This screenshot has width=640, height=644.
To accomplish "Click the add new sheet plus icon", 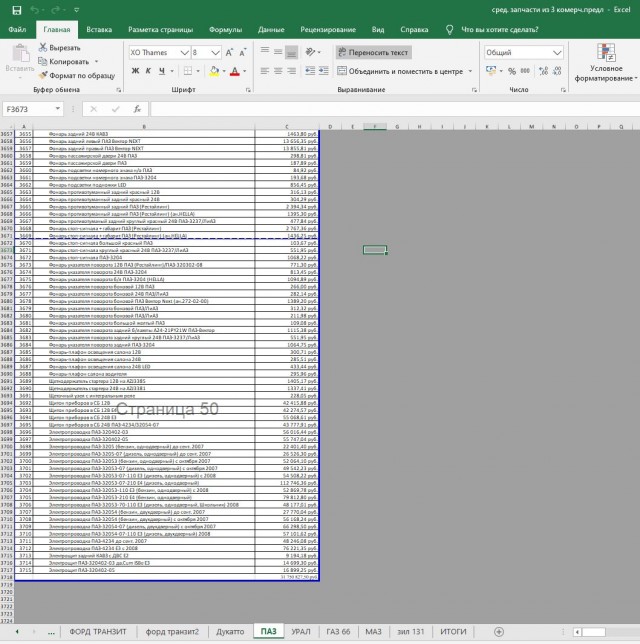I will point(499,632).
